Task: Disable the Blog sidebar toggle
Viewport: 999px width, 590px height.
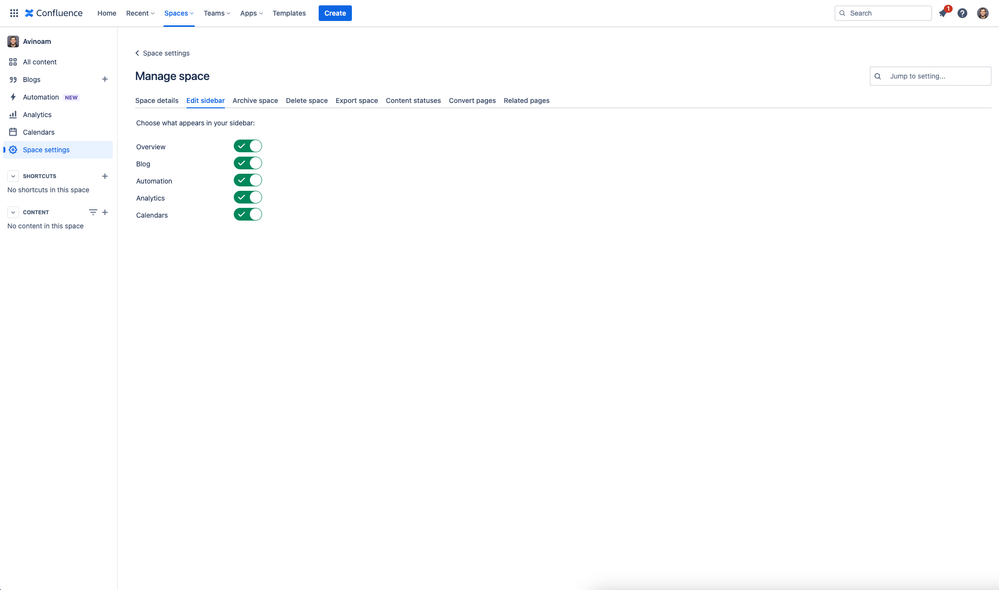Action: click(248, 162)
